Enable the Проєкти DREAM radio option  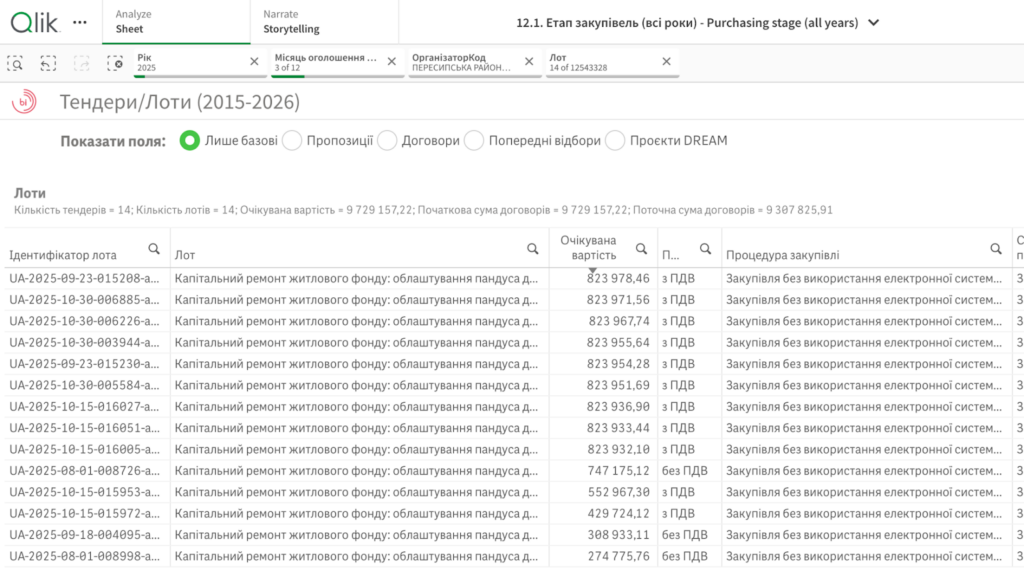(x=615, y=141)
